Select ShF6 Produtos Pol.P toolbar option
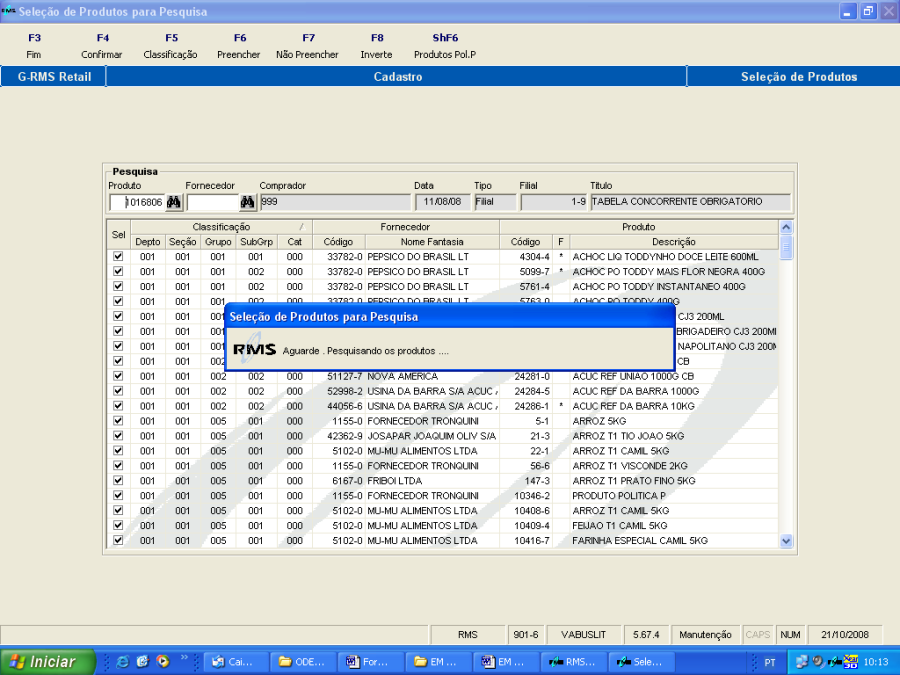900x675 pixels. click(445, 46)
